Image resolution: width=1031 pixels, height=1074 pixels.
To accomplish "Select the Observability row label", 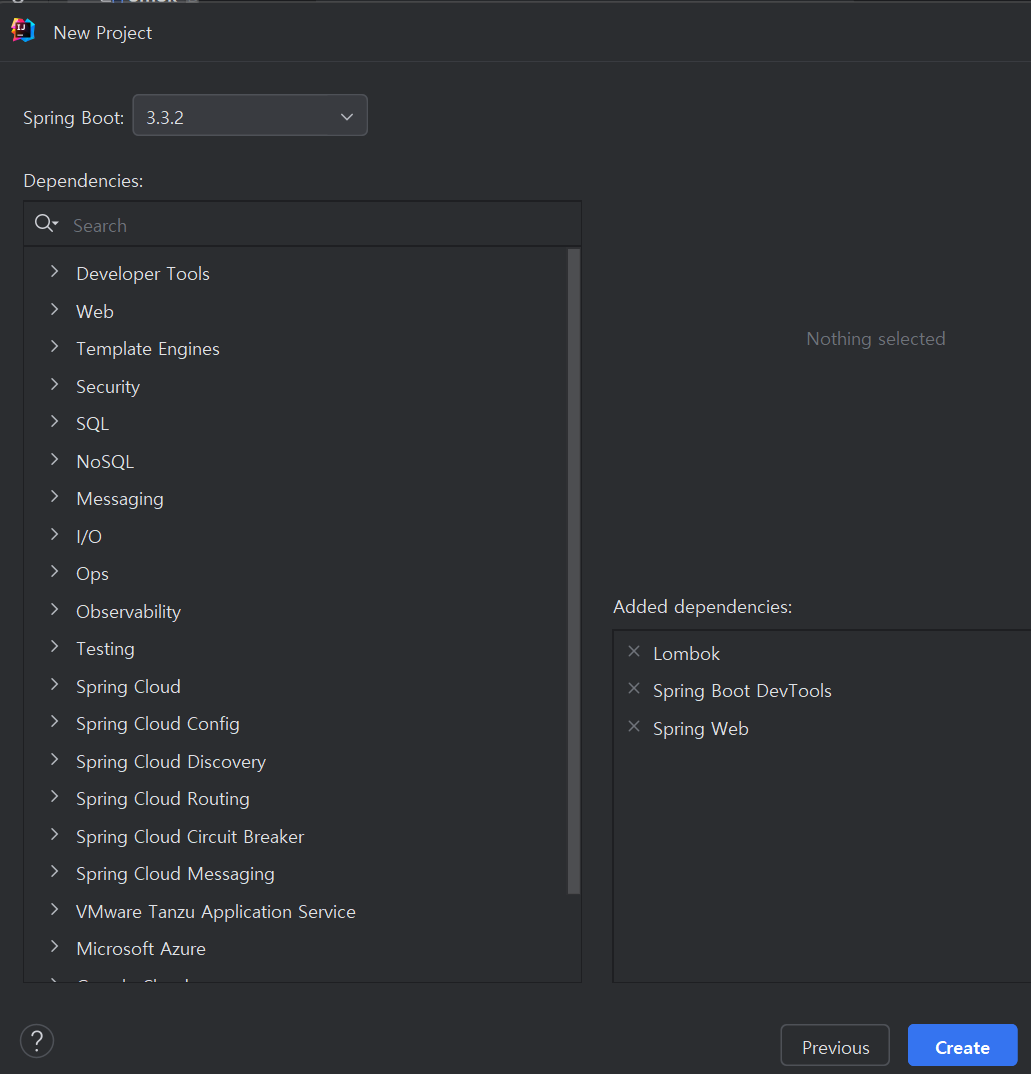I will 128,611.
